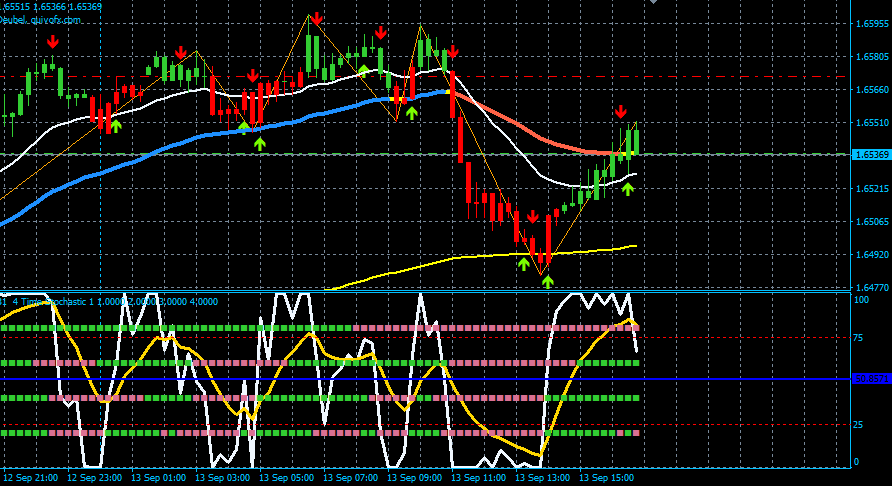Click the 12 Sep 21:00 time label
Viewport: 892px width, 486px height.
30,477
